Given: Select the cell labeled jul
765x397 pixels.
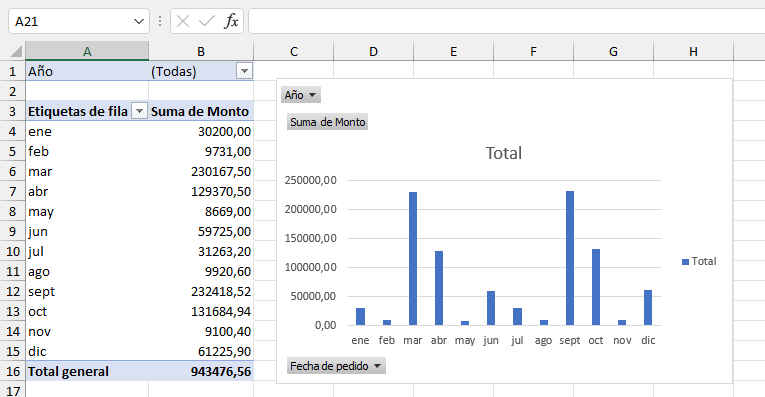Looking at the screenshot, I should (87, 251).
